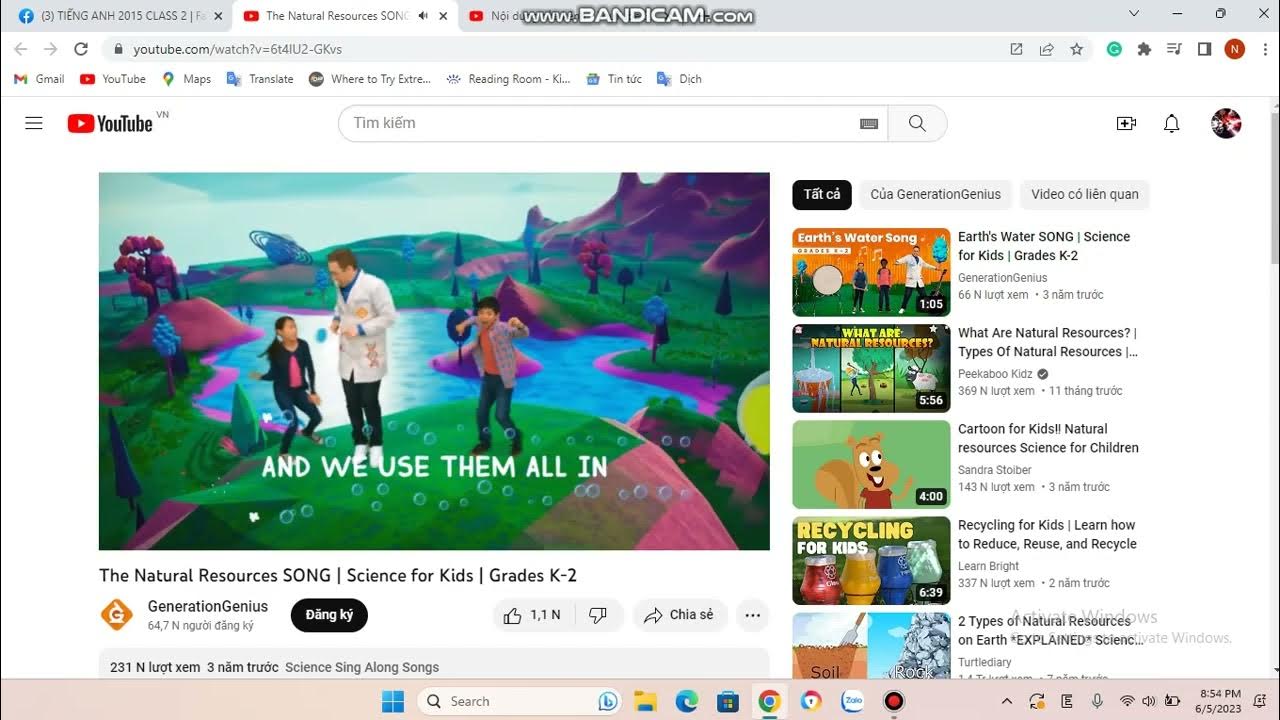Mute the Natural Resources tab audio
Image resolution: width=1280 pixels, height=720 pixels.
[424, 16]
